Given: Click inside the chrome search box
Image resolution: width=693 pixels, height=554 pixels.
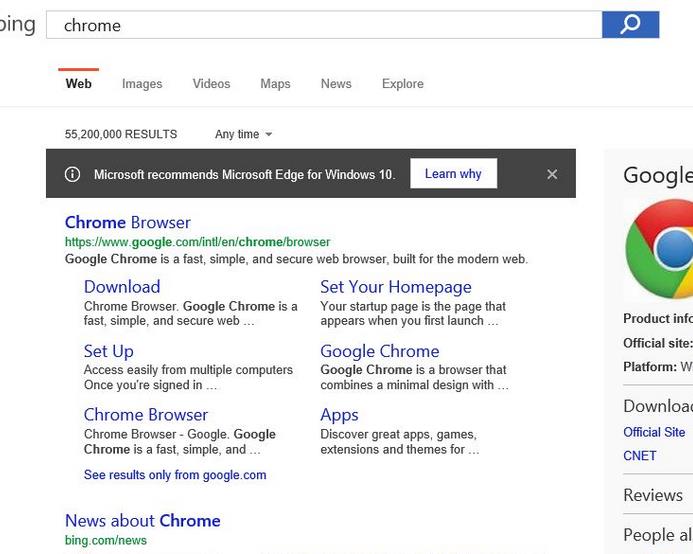Looking at the screenshot, I should pyautogui.click(x=324, y=25).
